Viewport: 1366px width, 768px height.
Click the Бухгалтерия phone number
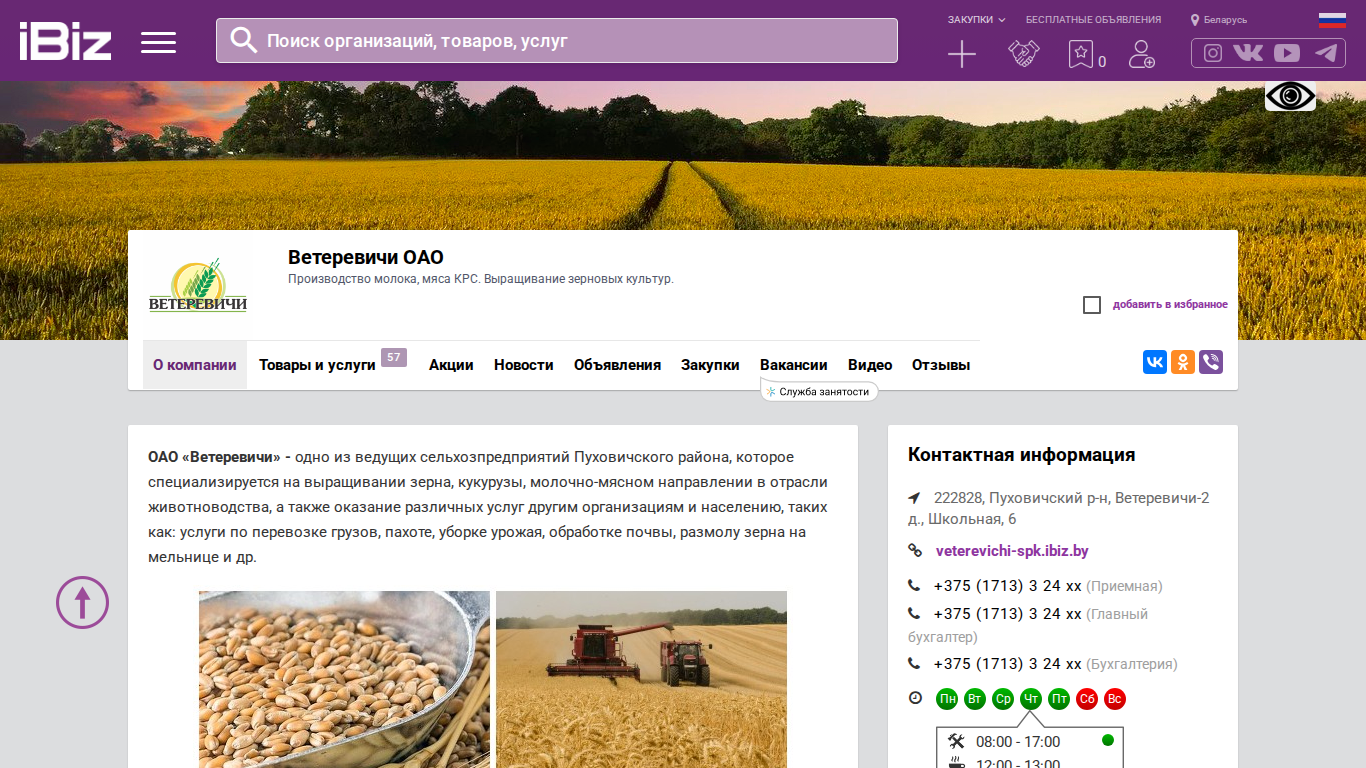tap(1007, 664)
